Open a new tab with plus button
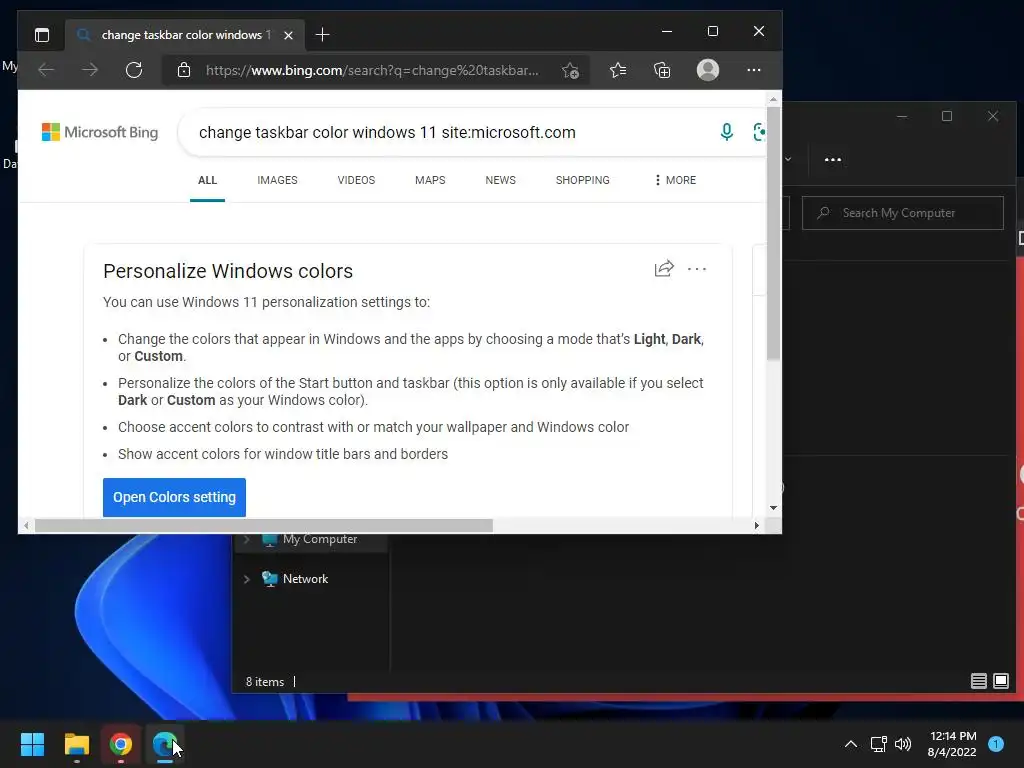Screen dimensions: 1024x768 pos(322,35)
